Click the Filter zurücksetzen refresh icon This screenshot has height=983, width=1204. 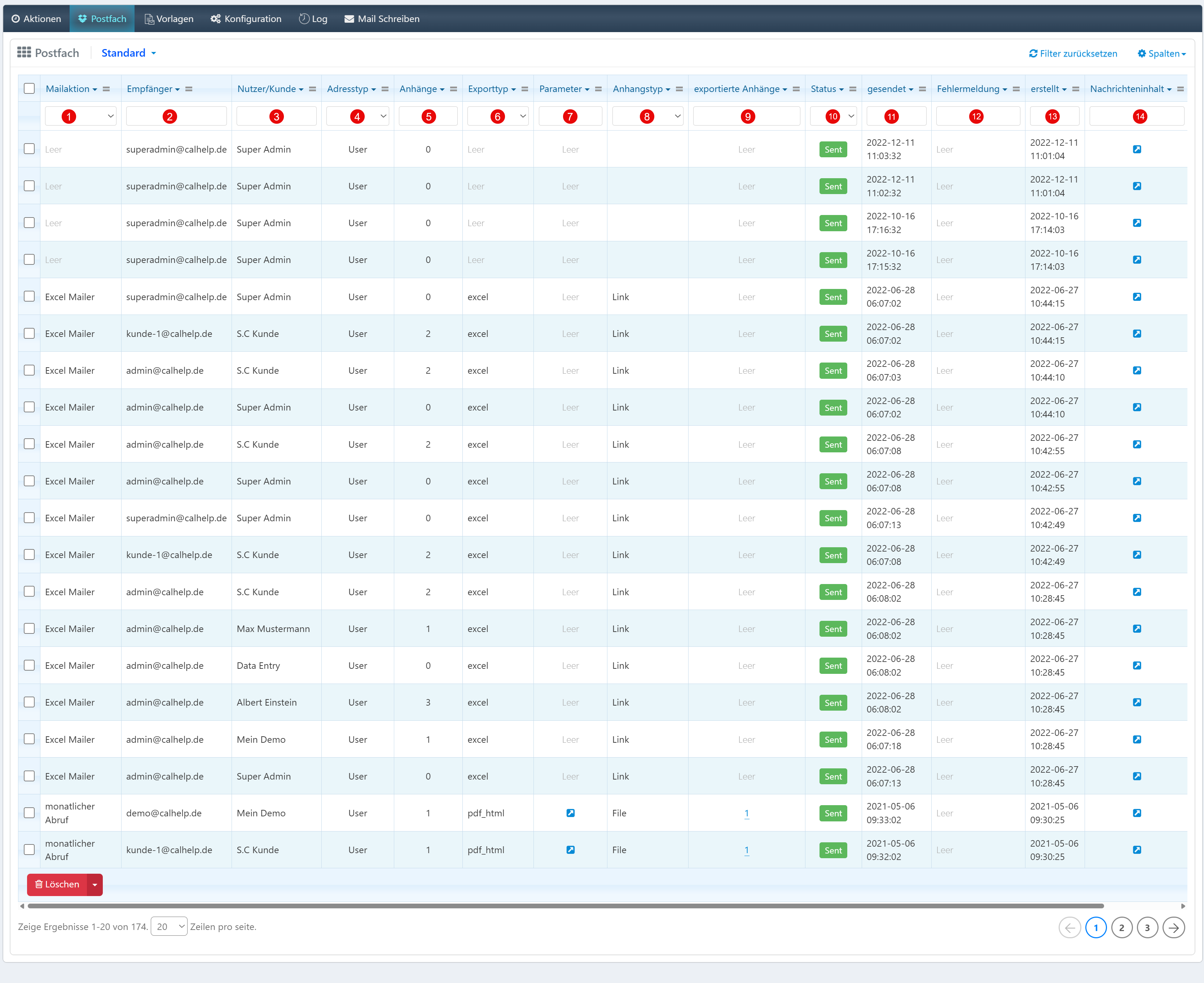pyautogui.click(x=1033, y=53)
